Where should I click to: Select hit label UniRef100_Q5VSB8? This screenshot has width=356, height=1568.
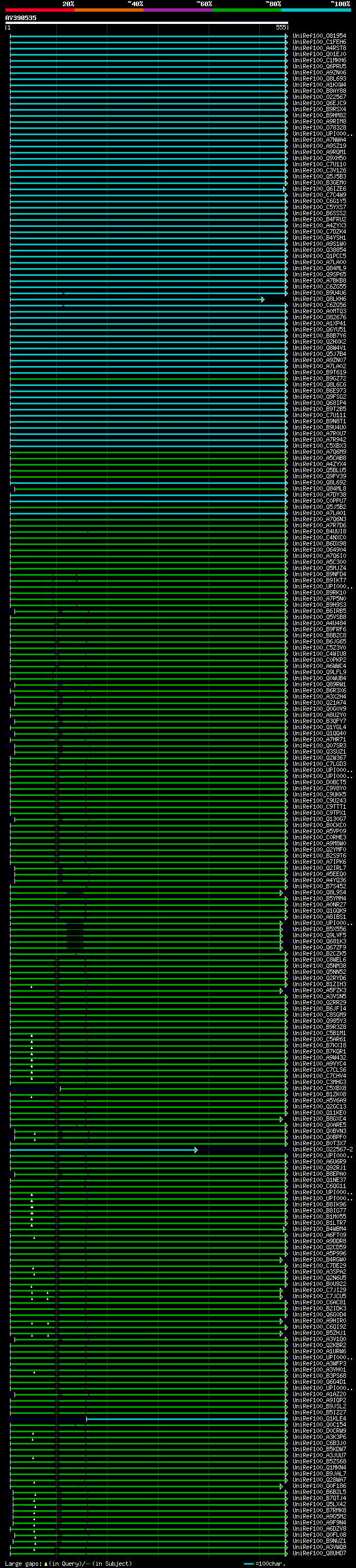coord(319,617)
